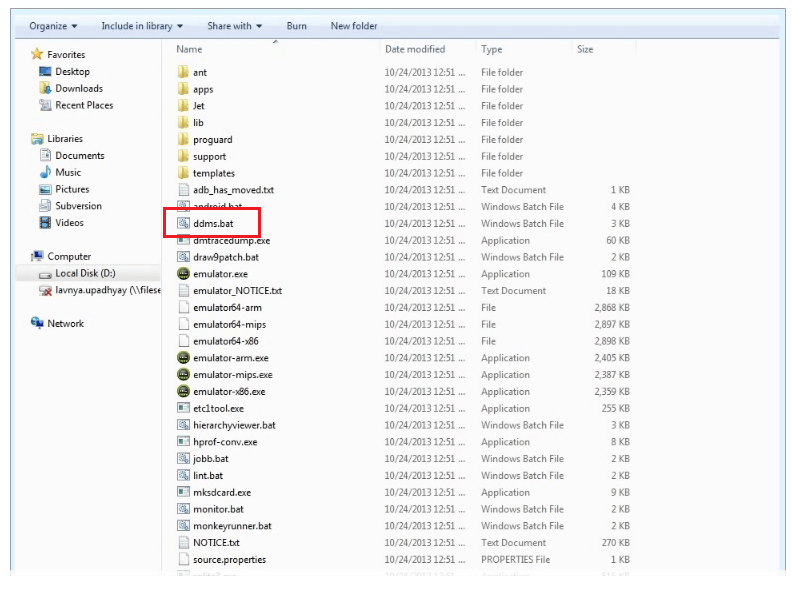
Task: Sort by the Type column header
Action: pos(491,49)
